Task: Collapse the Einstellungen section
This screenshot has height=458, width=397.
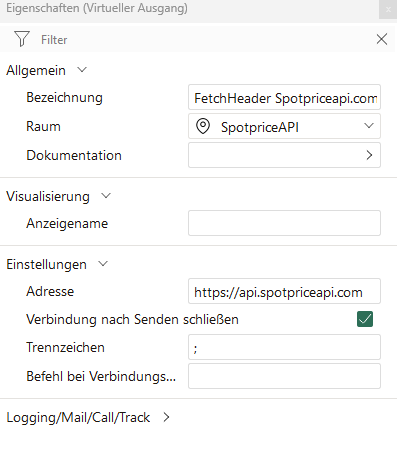Action: click(103, 264)
